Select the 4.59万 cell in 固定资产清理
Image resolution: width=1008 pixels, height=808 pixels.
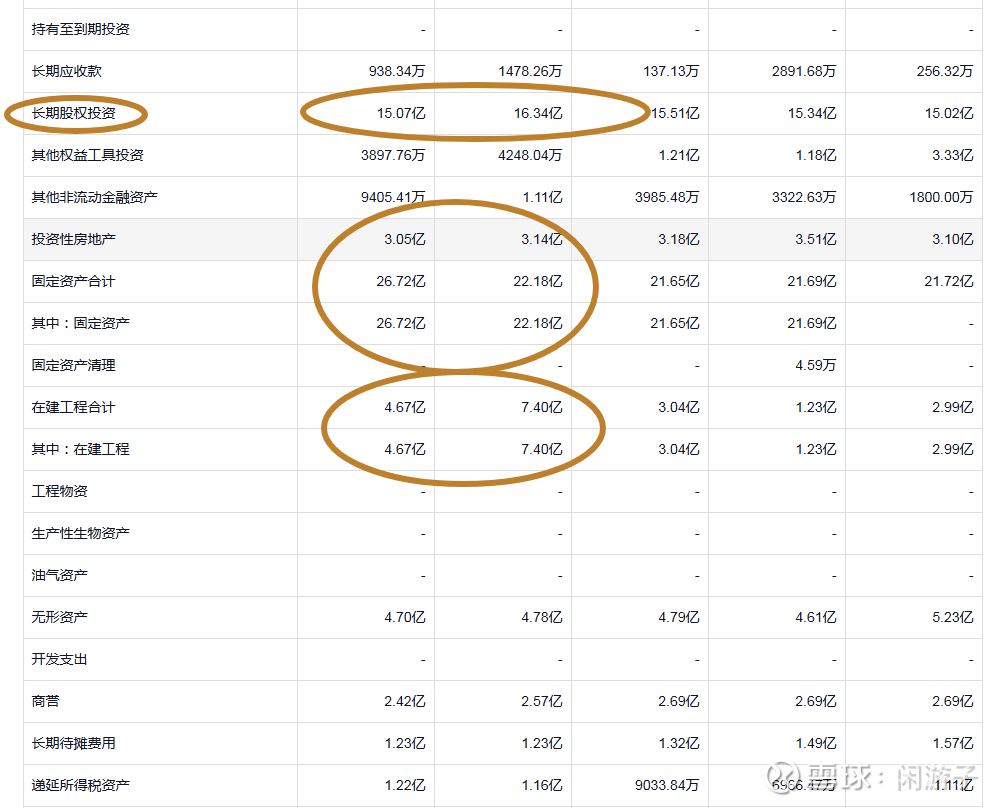click(815, 366)
